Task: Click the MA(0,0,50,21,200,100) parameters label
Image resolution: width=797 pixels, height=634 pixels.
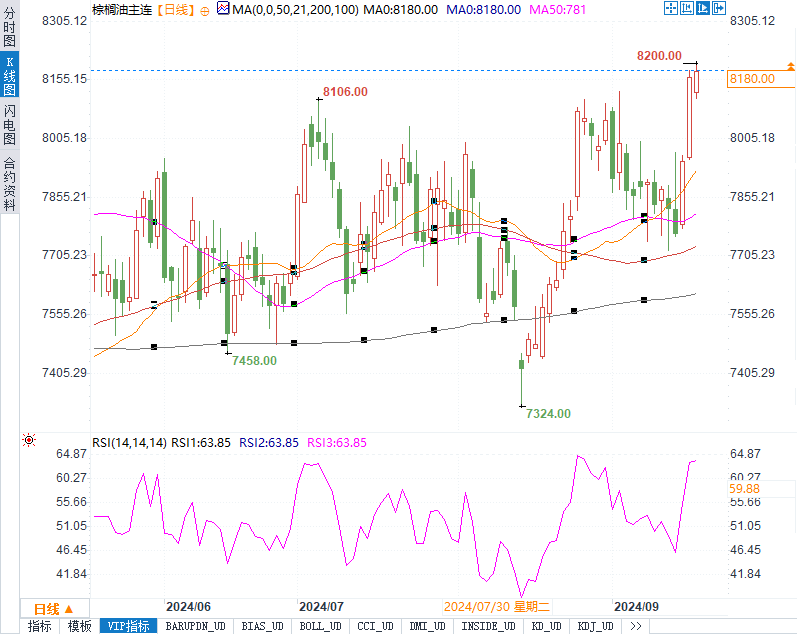Action: click(295, 10)
